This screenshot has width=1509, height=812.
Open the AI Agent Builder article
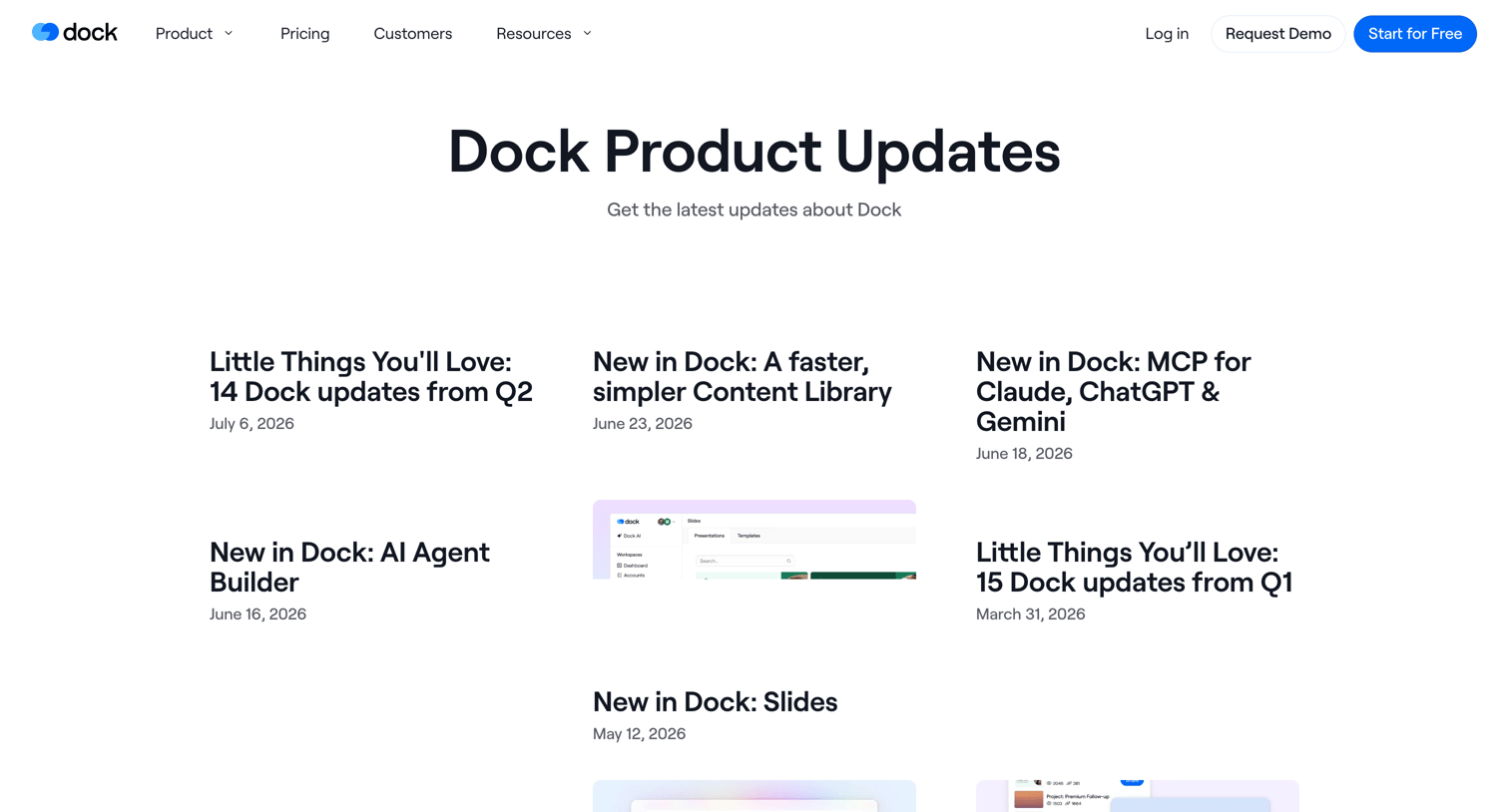pos(349,567)
